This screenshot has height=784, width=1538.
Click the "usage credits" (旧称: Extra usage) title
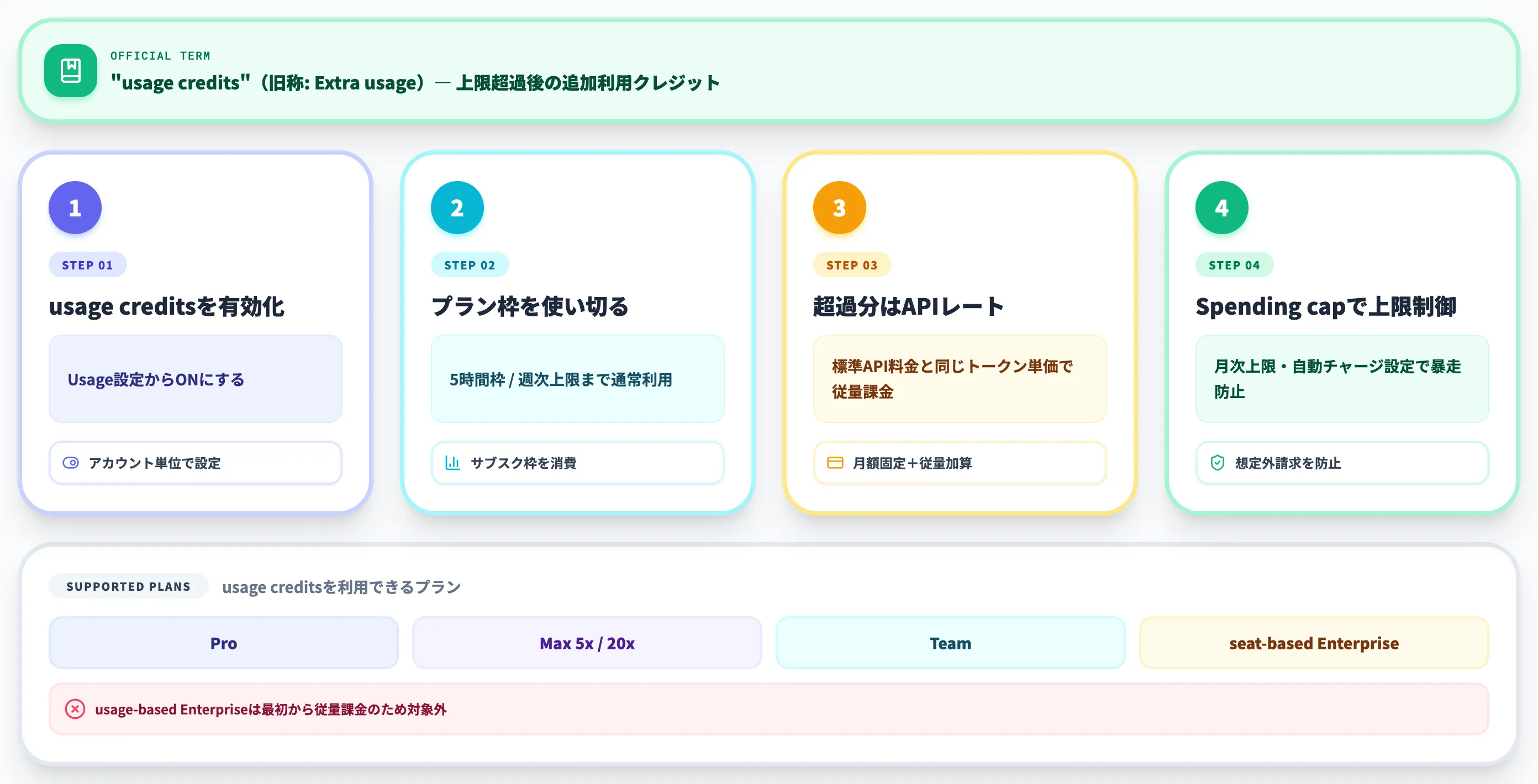point(415,82)
